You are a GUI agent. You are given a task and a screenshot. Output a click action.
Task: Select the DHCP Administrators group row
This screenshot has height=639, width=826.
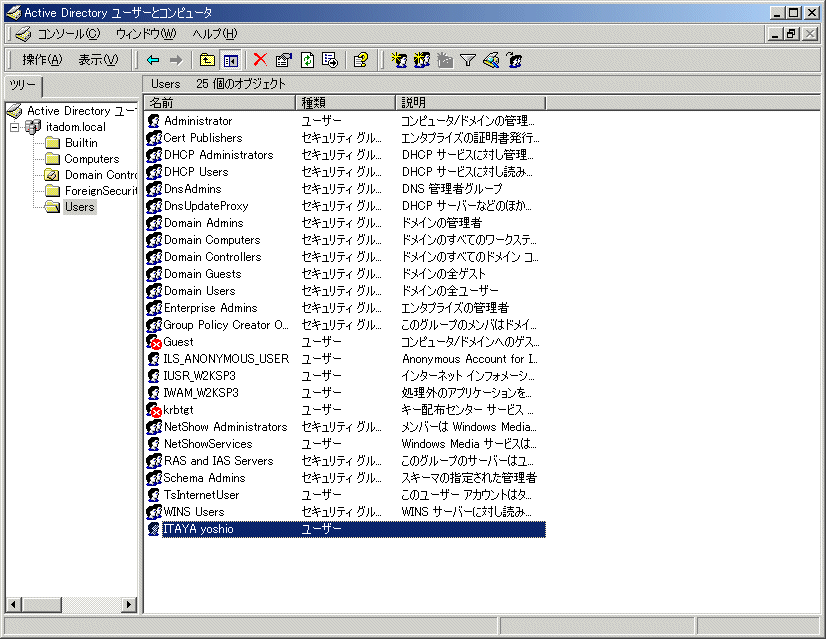click(x=346, y=155)
